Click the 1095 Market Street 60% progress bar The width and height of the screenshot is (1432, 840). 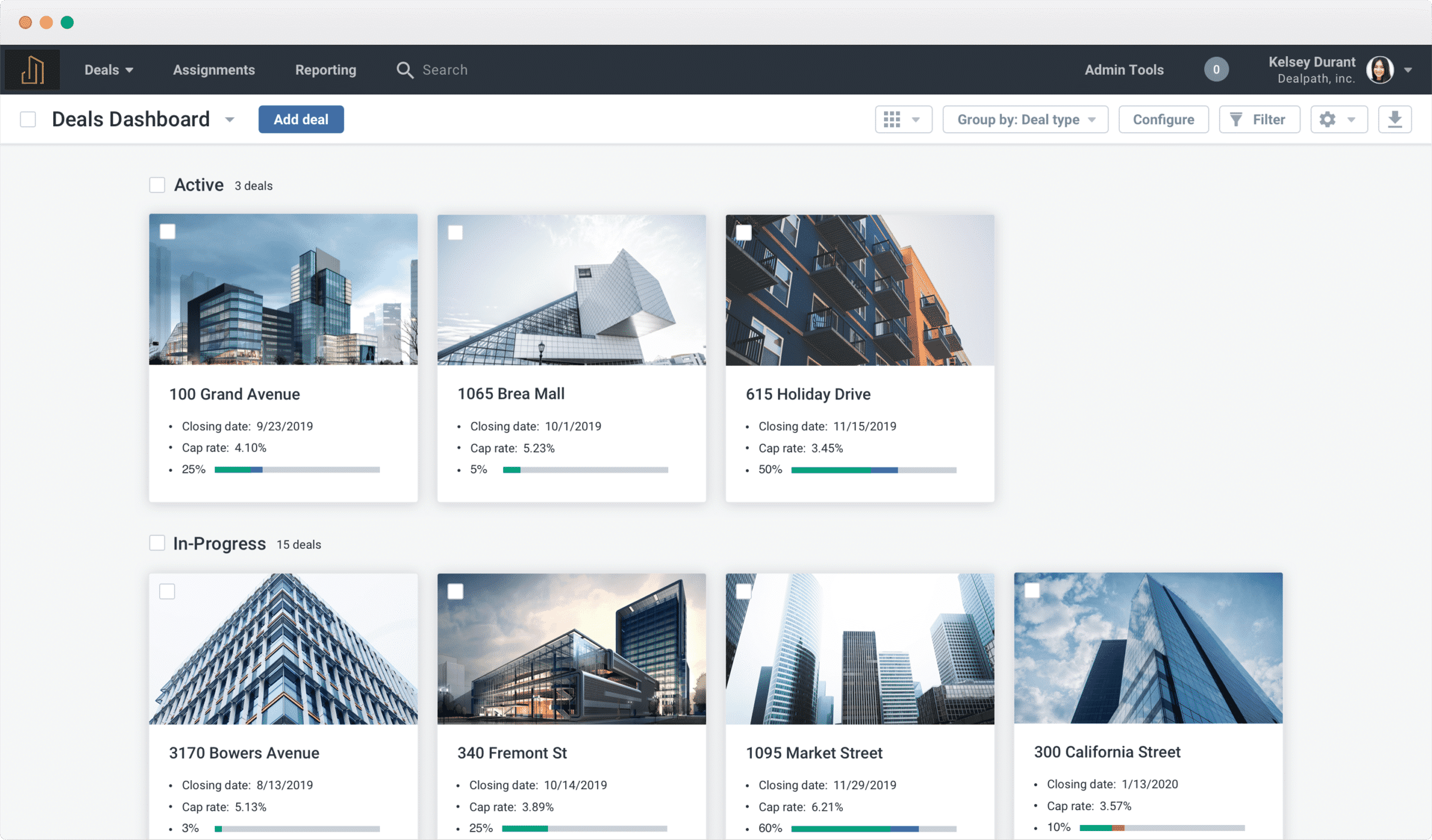(x=873, y=829)
